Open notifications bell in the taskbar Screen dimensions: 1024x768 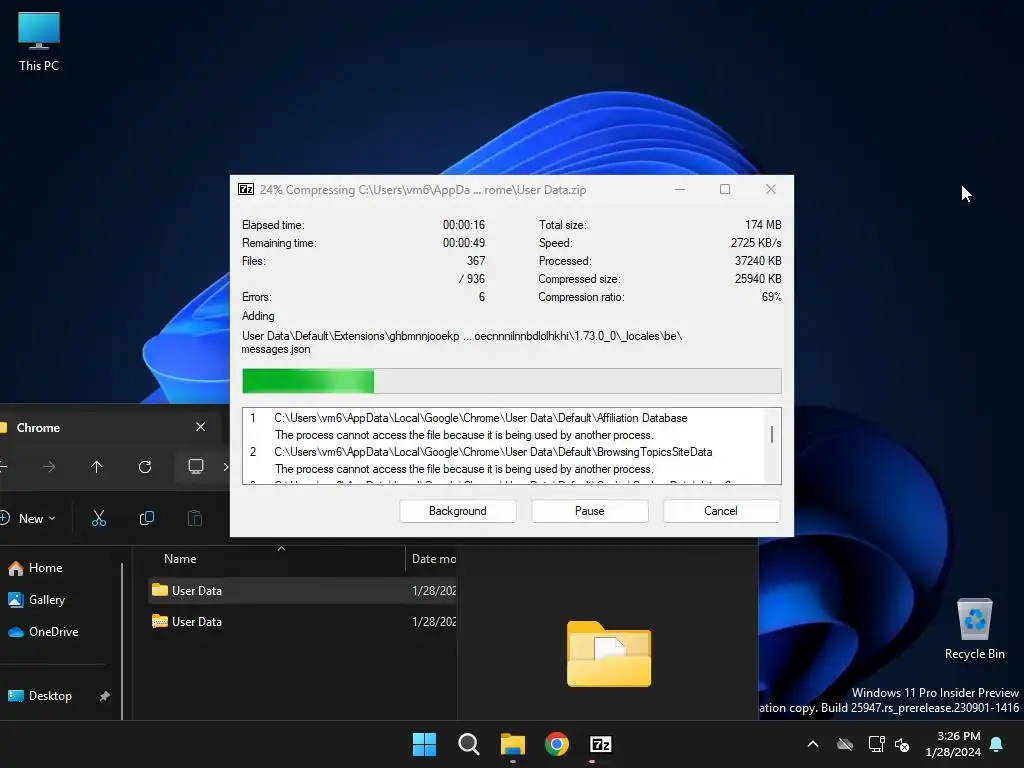click(x=997, y=744)
